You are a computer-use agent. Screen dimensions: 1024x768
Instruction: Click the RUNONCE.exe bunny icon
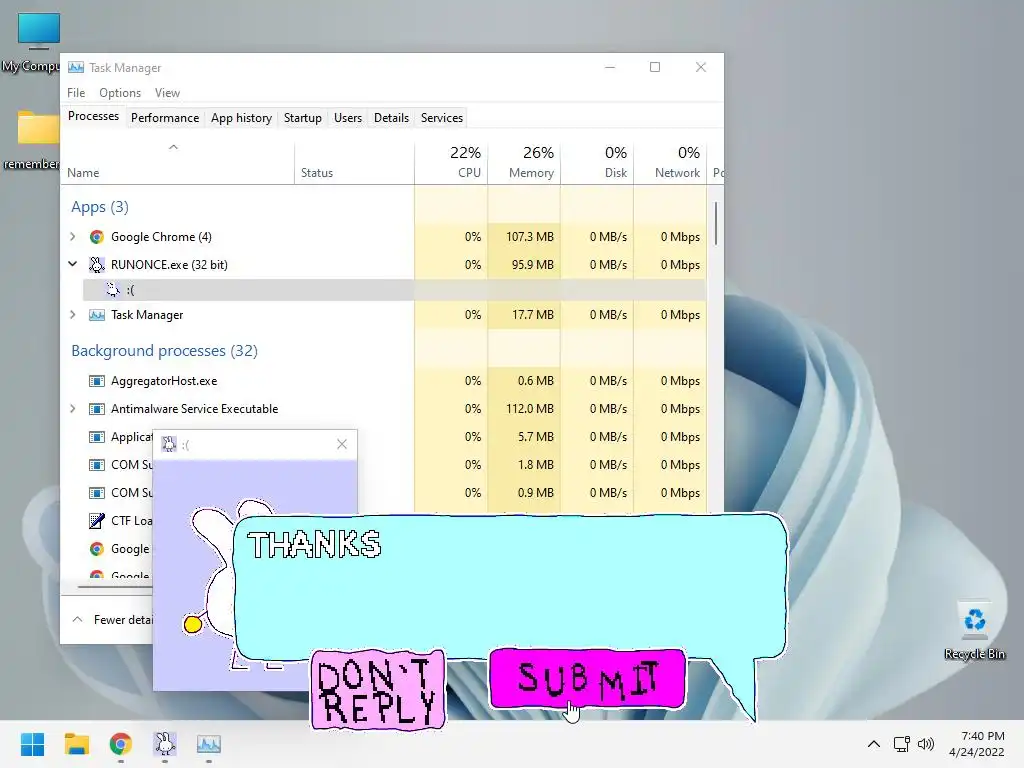point(97,264)
